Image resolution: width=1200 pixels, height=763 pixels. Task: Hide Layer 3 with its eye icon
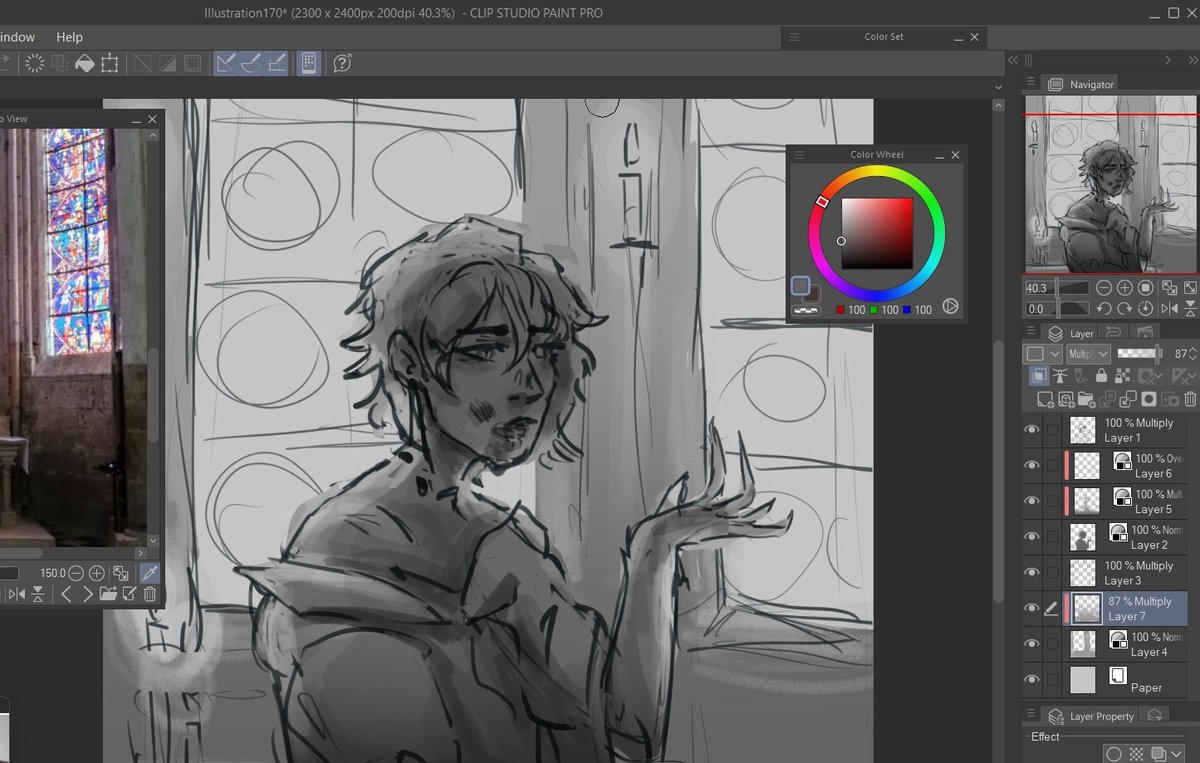[x=1032, y=573]
